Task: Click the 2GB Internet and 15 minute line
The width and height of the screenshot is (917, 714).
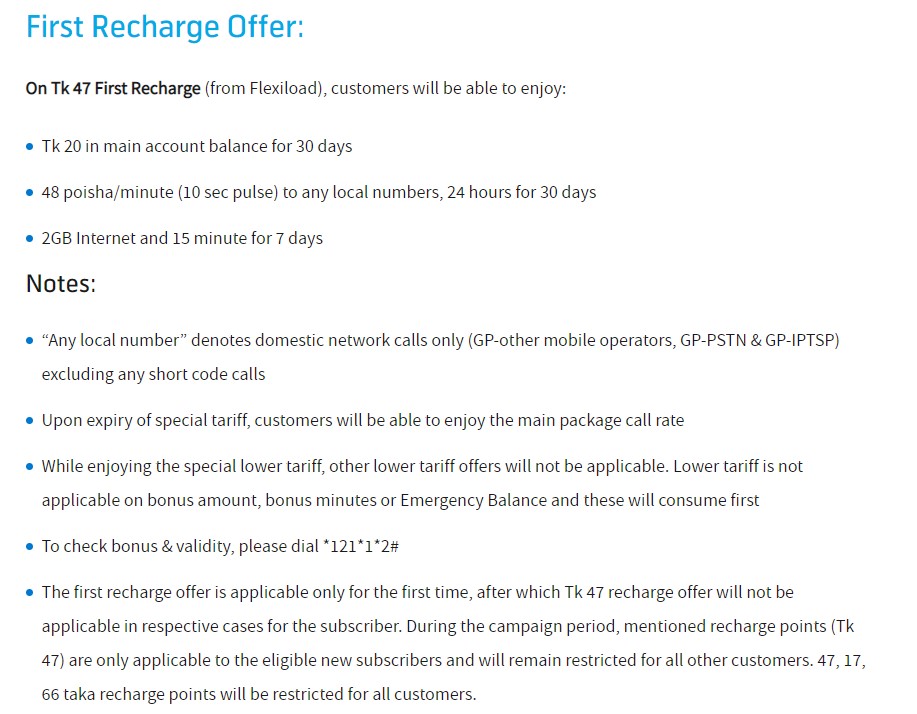Action: [182, 239]
